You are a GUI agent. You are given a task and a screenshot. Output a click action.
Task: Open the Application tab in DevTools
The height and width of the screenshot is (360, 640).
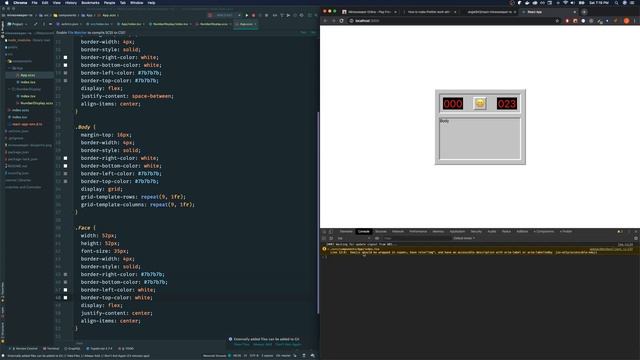[x=457, y=231]
